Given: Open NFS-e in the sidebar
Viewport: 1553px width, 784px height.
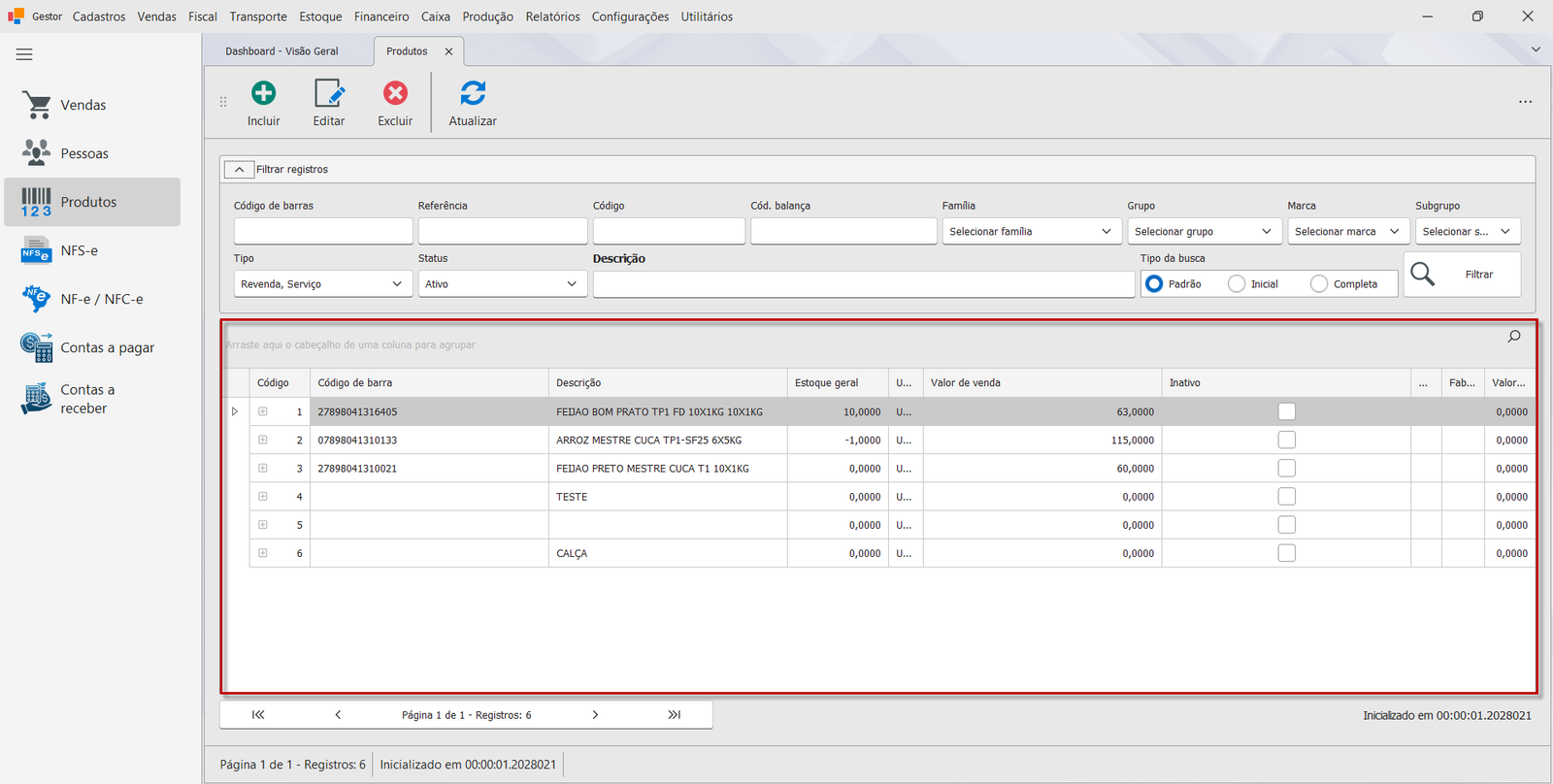Looking at the screenshot, I should [92, 250].
